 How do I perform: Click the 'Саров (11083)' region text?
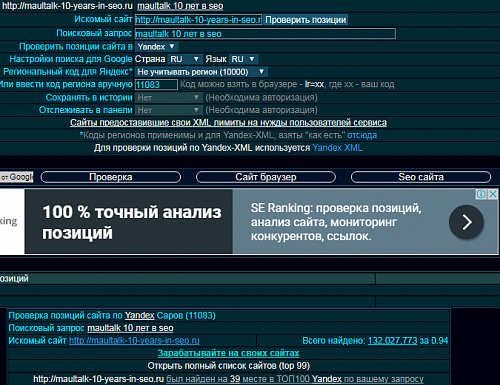(x=186, y=315)
